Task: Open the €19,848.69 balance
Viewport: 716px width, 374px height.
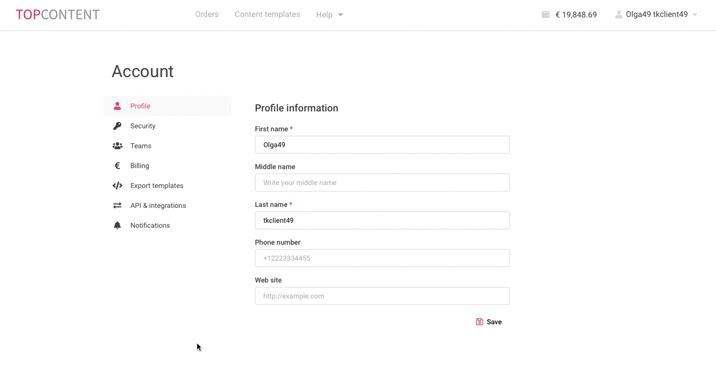Action: click(576, 15)
